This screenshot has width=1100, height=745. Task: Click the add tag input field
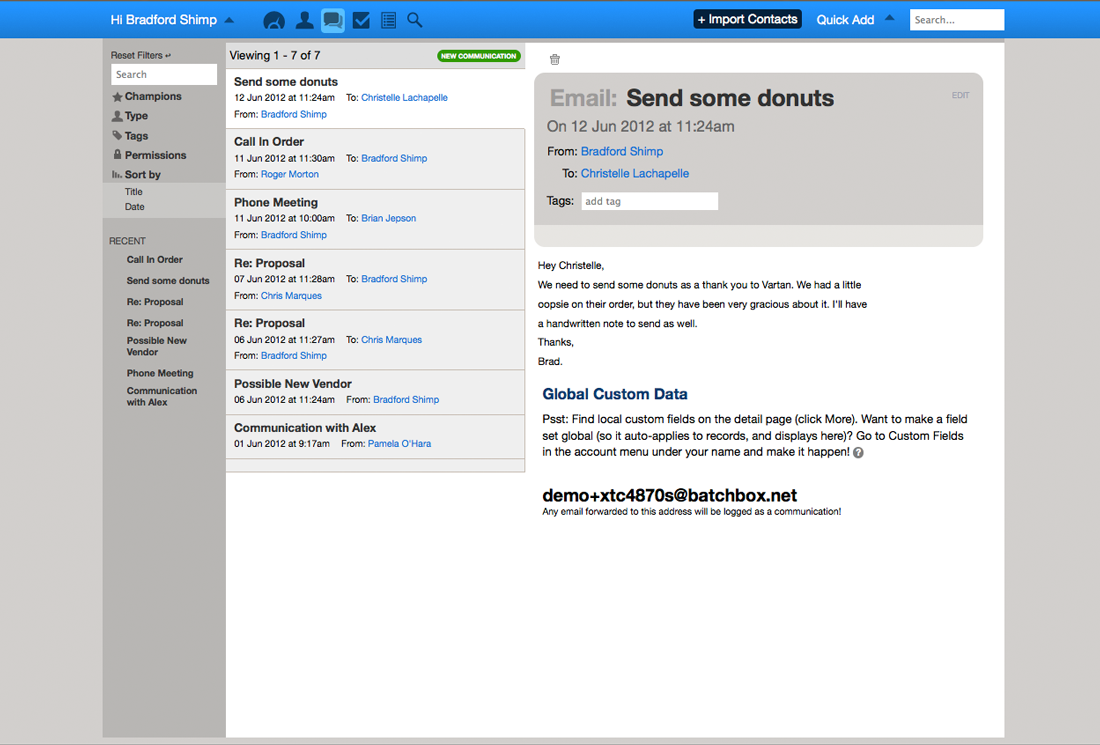(x=650, y=201)
